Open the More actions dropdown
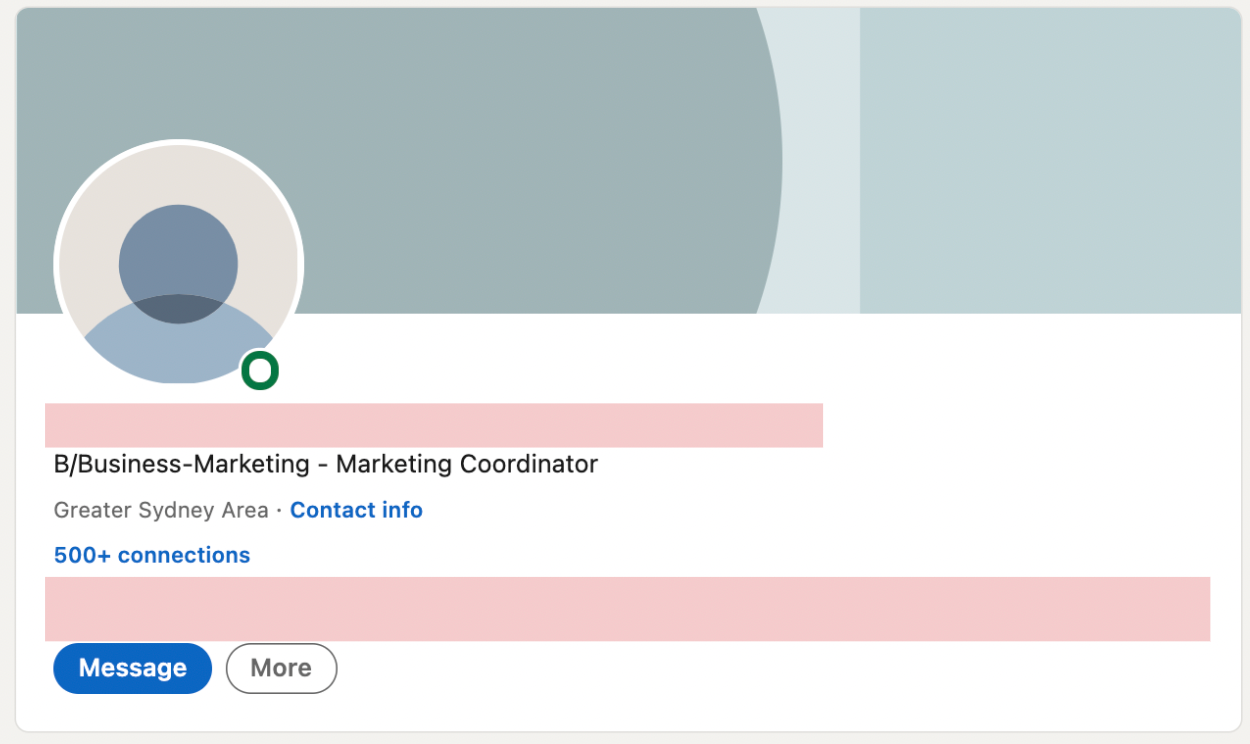Image resolution: width=1250 pixels, height=744 pixels. pos(281,668)
